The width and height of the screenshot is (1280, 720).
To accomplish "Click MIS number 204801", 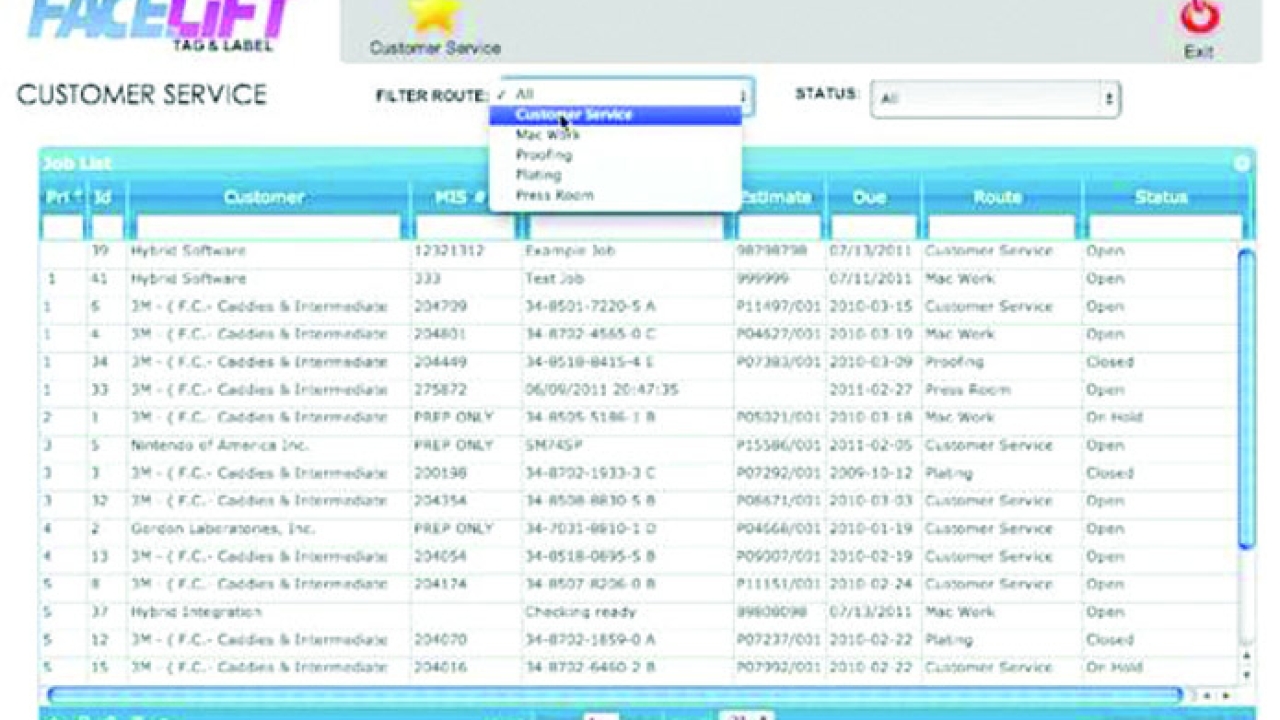I will tap(438, 334).
